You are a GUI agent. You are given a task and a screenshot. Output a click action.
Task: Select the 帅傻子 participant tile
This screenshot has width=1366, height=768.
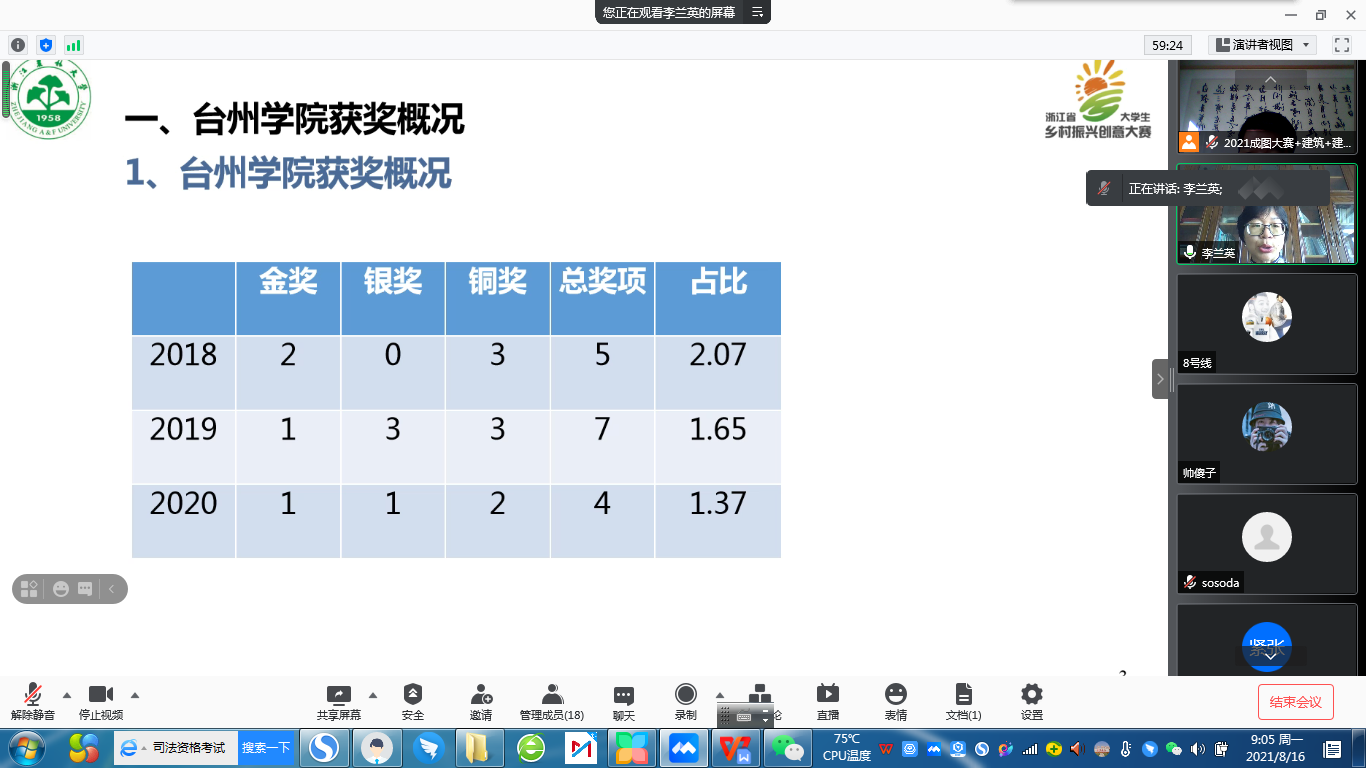pyautogui.click(x=1266, y=433)
